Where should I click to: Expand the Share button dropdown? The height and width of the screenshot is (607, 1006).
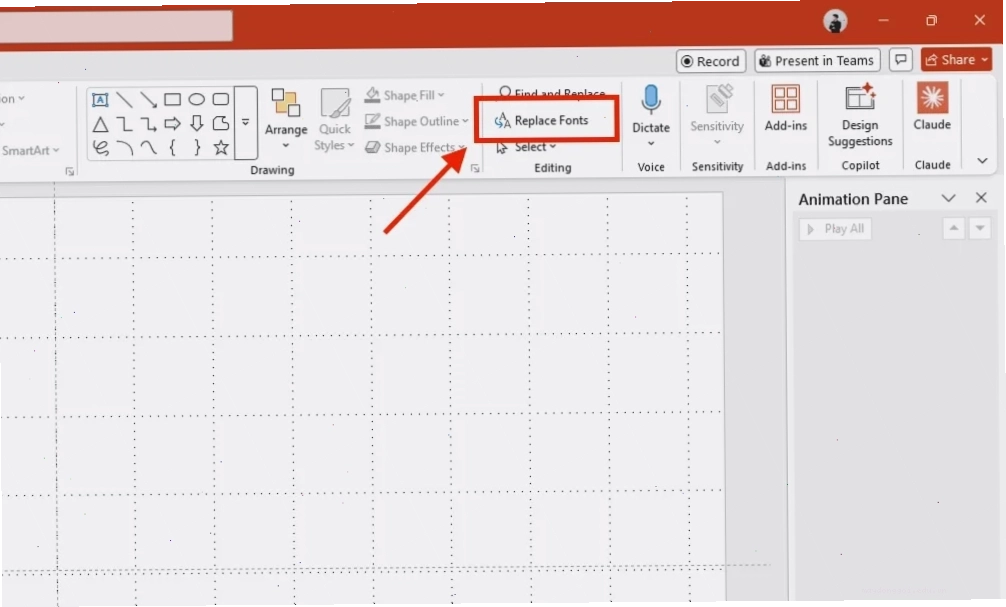[984, 60]
